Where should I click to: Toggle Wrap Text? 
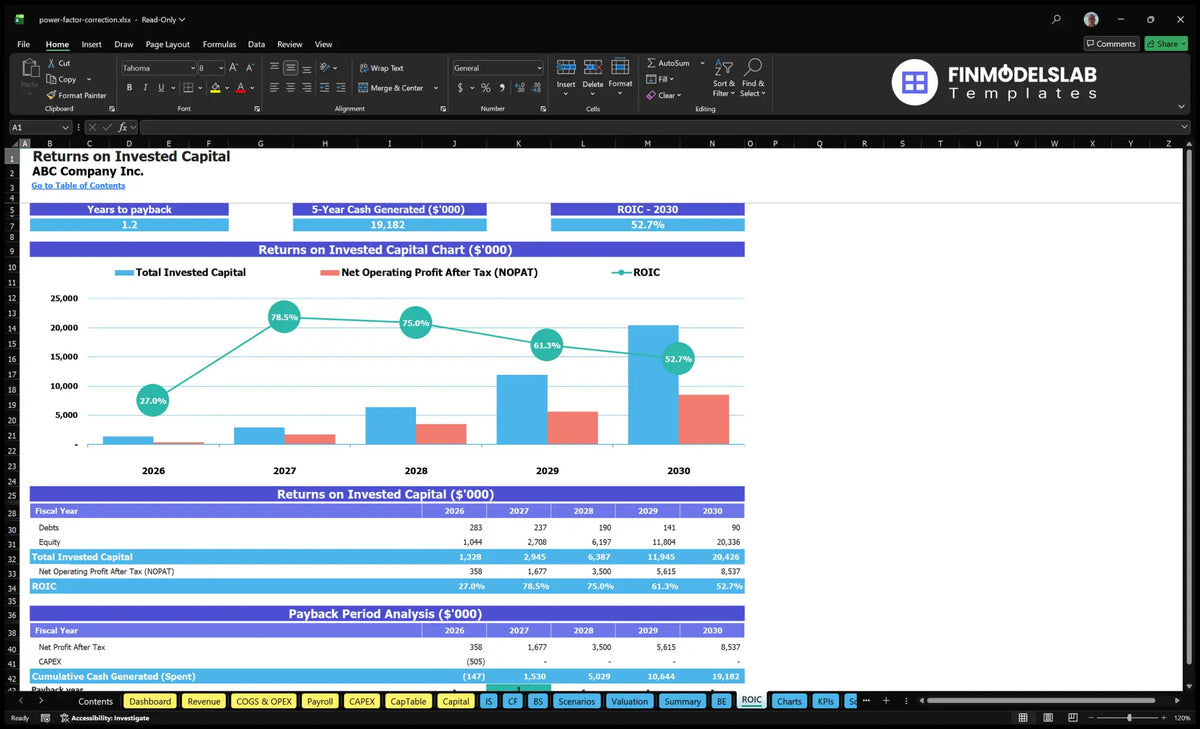[x=381, y=68]
